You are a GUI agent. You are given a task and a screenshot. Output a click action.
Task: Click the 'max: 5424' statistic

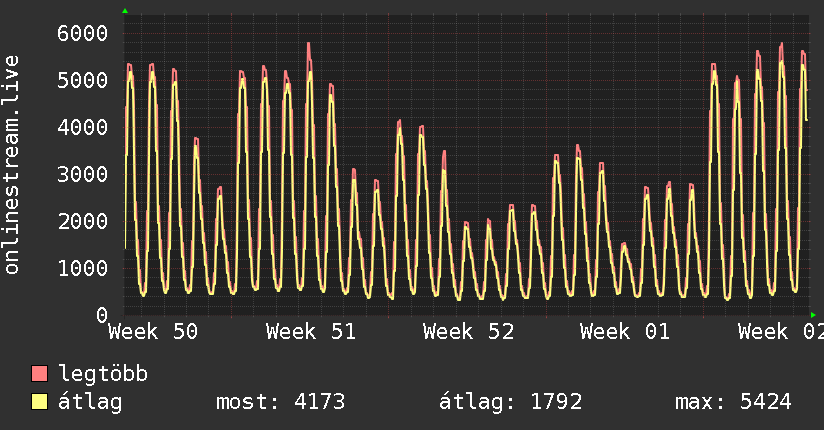[x=733, y=402]
